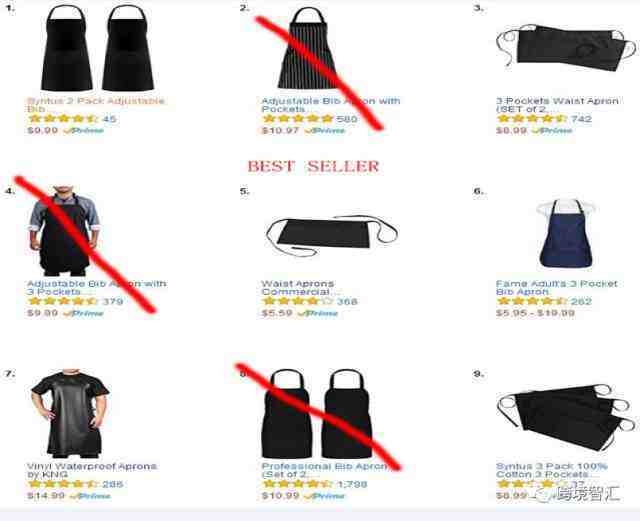The image size is (640, 521).
Task: Open Fame Adults 3 Pocket Bib Apron link
Action: tap(557, 287)
